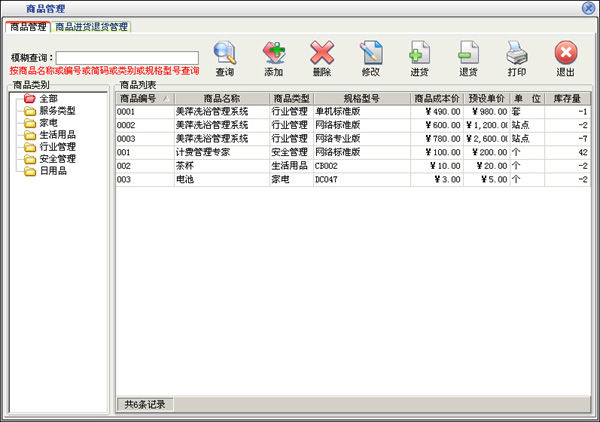Viewport: 600px width, 422px height.
Task: Click the 退货 return goods icon
Action: [468, 56]
